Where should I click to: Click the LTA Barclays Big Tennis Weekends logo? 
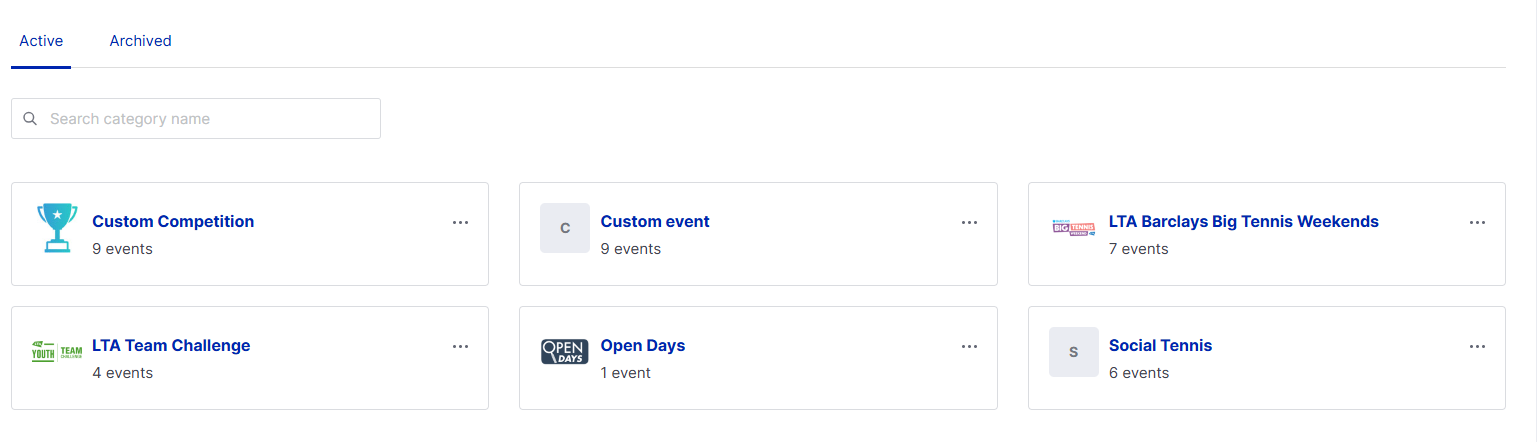coord(1073,228)
